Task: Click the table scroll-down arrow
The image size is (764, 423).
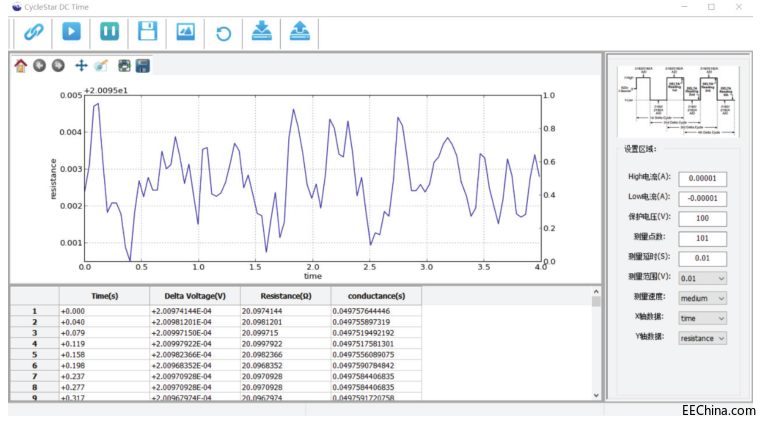Action: 596,395
